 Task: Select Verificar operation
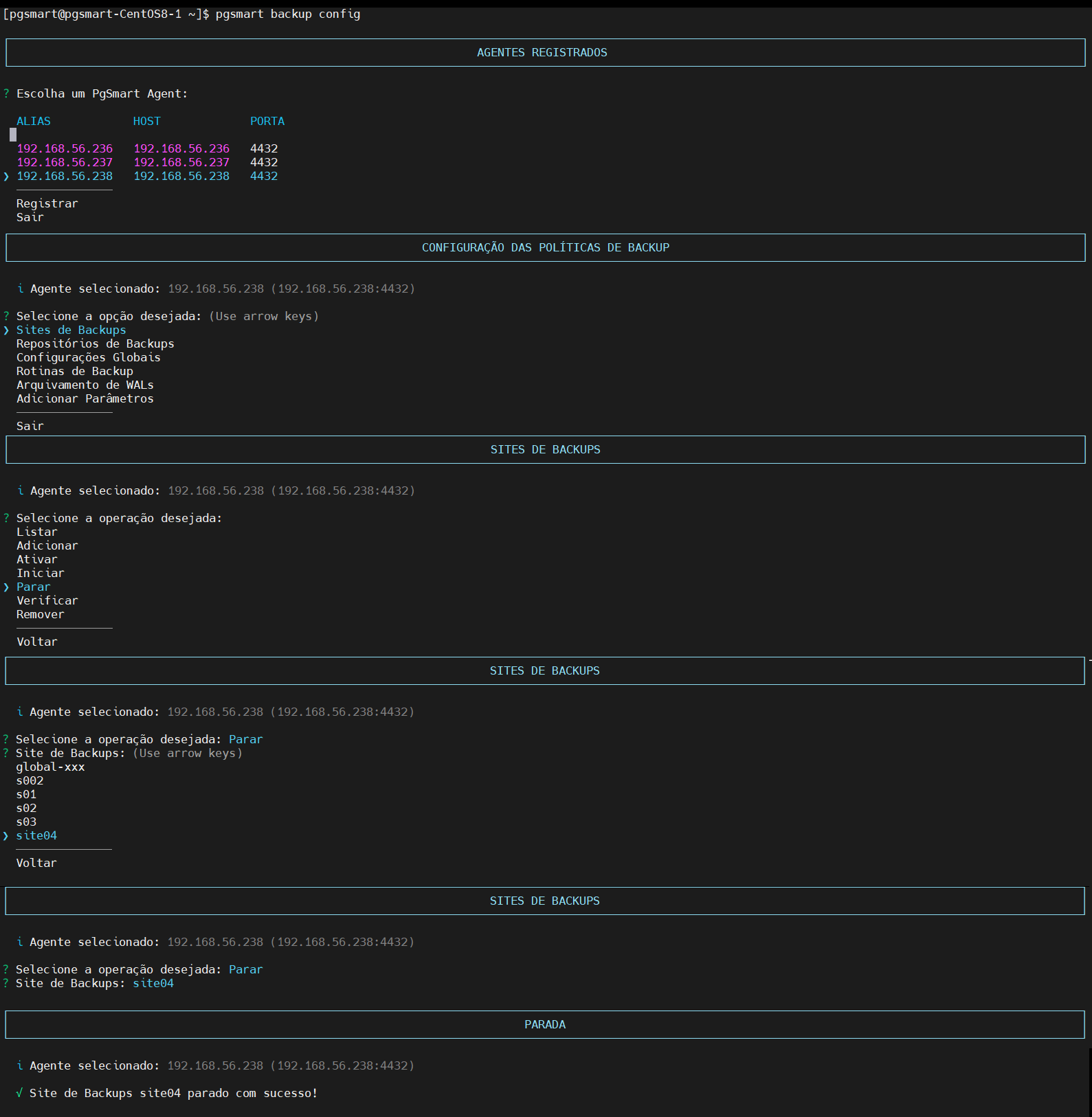tap(47, 600)
